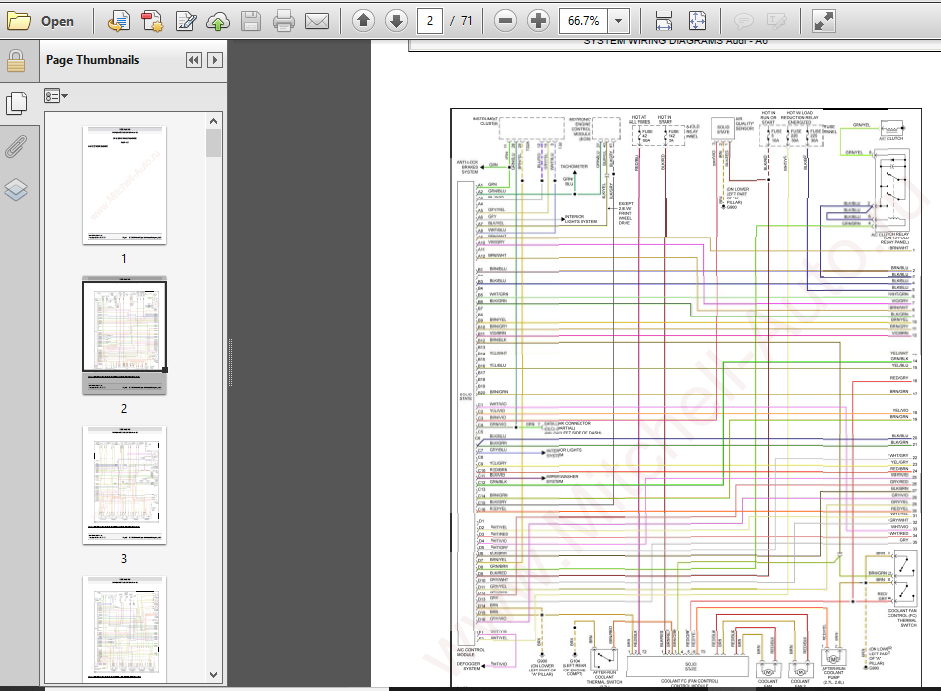Select page 2 thumbnail
This screenshot has width=941, height=691.
pos(124,336)
